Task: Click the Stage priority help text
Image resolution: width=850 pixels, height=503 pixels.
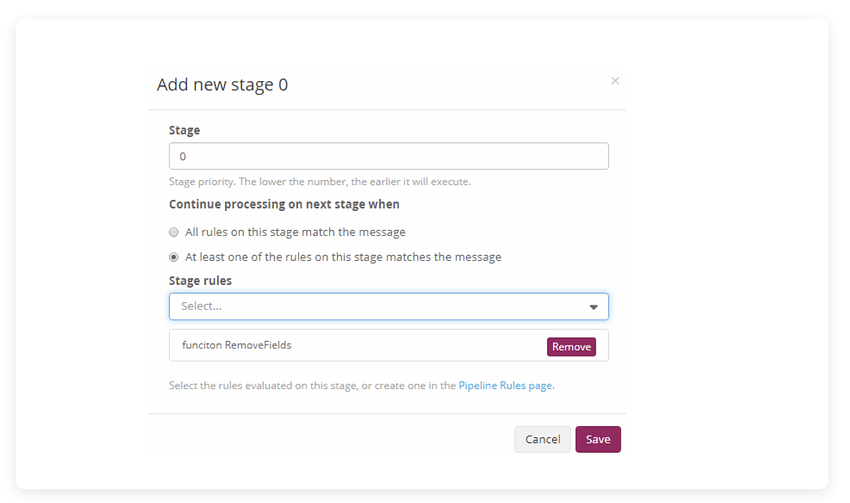Action: (320, 182)
